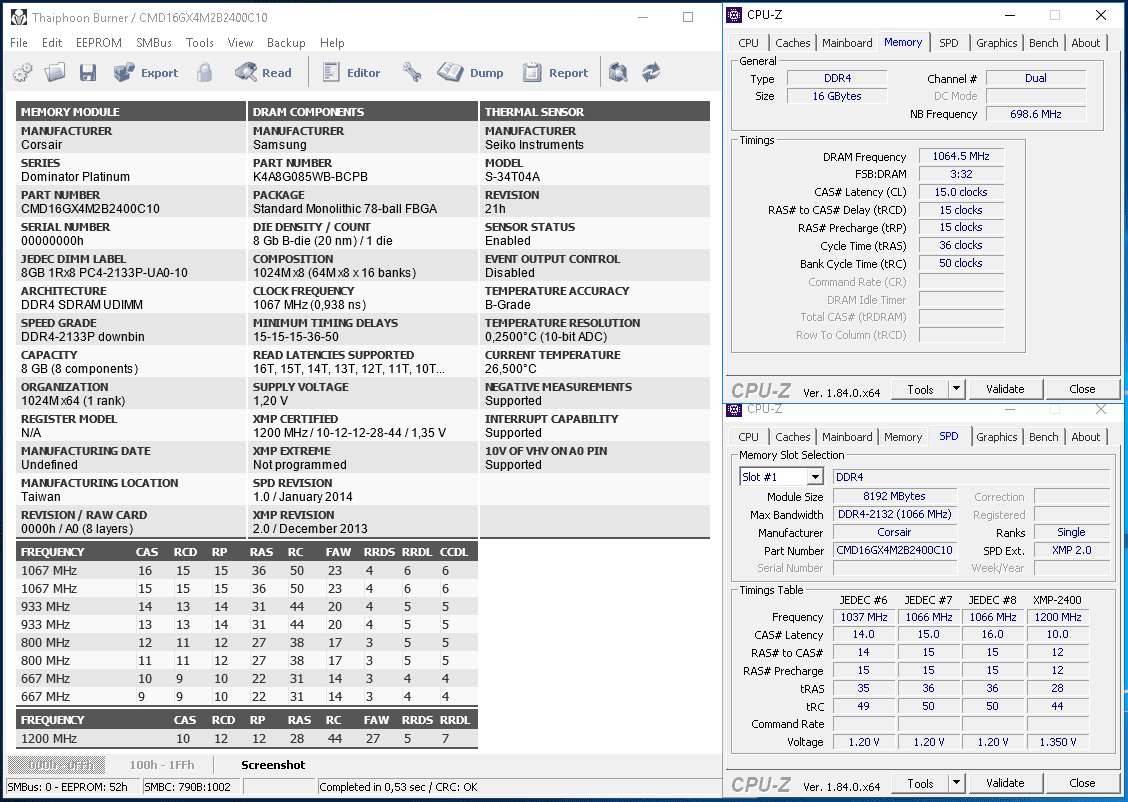Open the Slot #1 memory slot dropdown
This screenshot has height=802, width=1128.
781,477
